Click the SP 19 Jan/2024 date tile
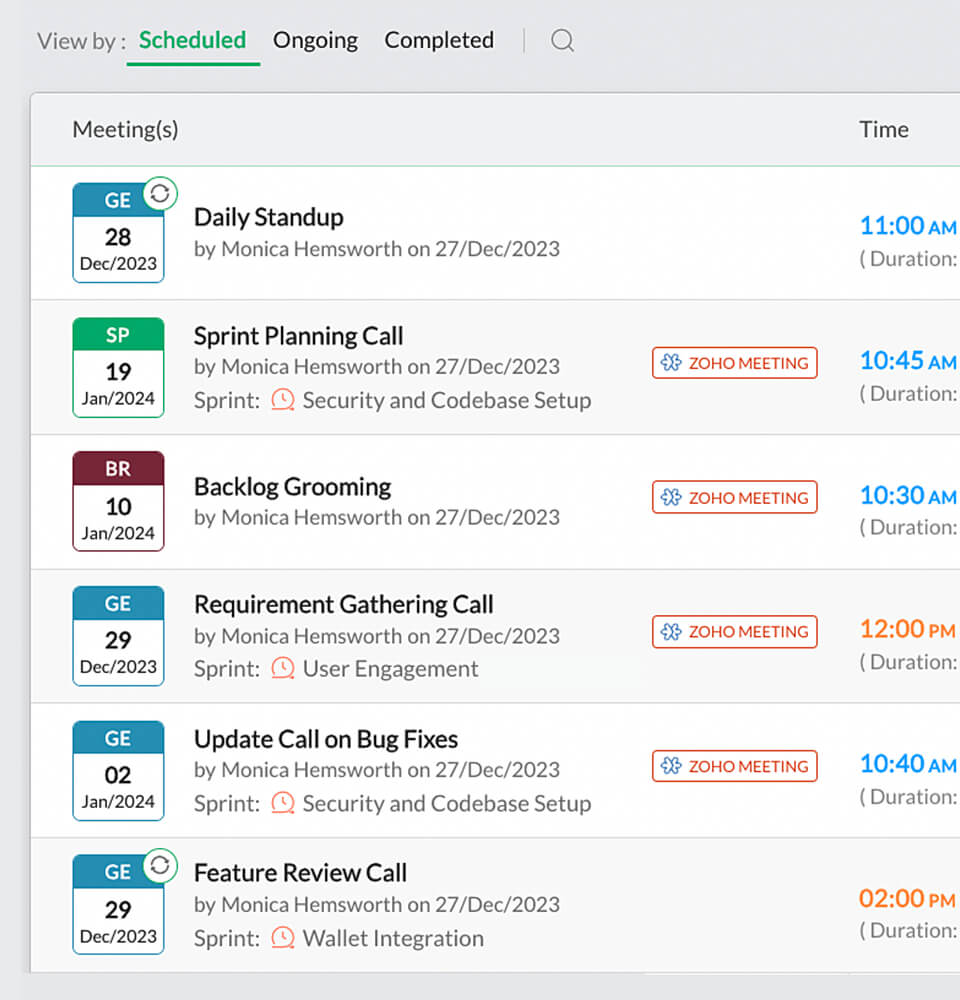 click(x=118, y=367)
